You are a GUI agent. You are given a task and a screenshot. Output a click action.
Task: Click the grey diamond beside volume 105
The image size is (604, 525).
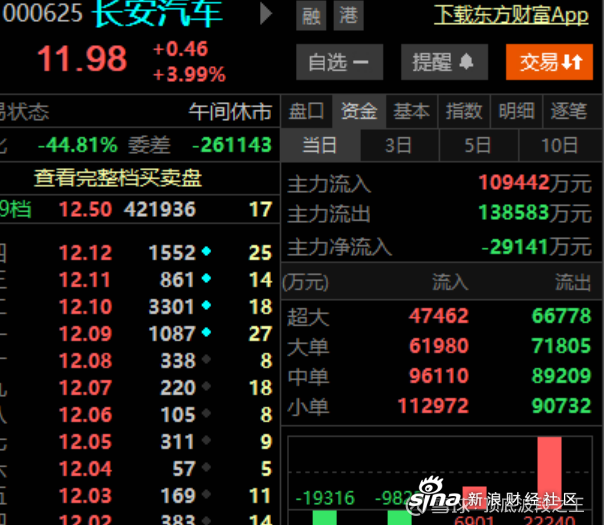(x=206, y=413)
